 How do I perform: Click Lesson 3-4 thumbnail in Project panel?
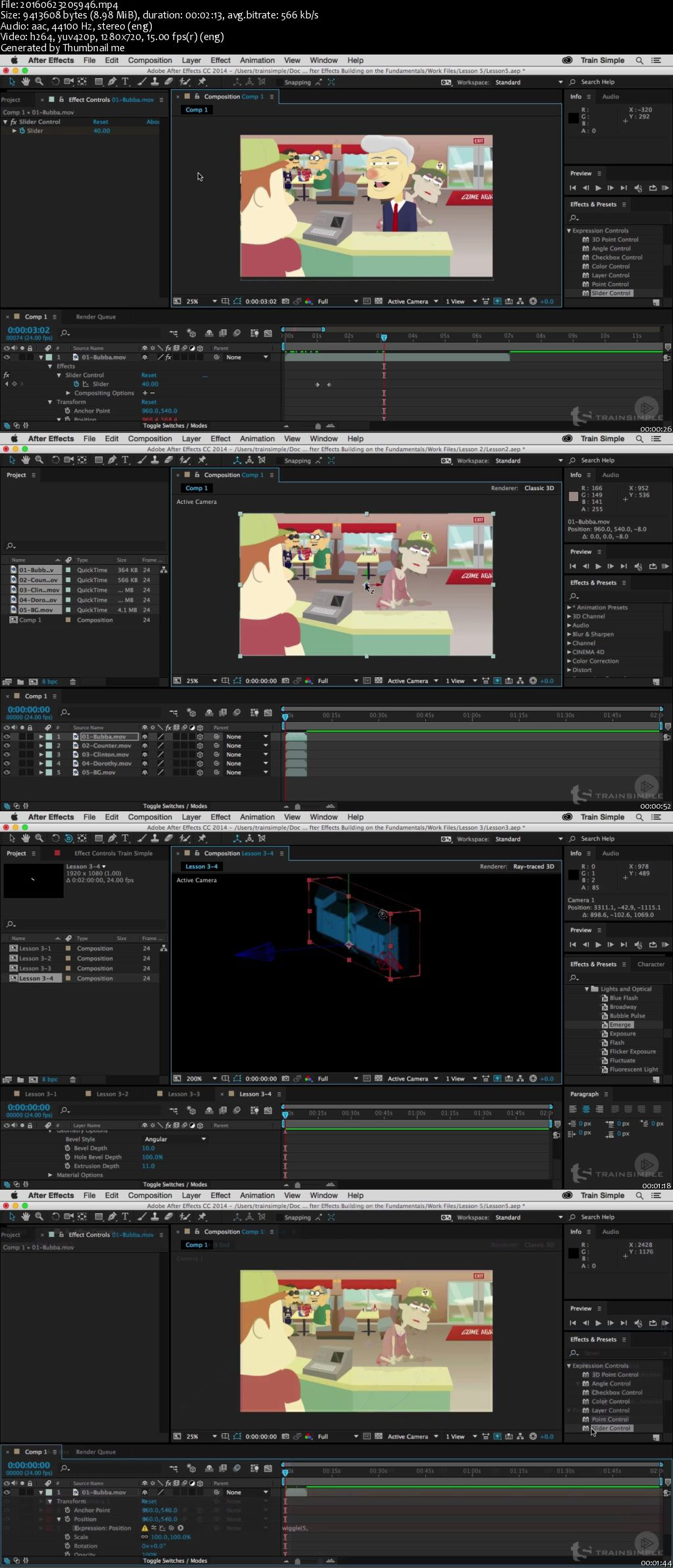click(34, 881)
